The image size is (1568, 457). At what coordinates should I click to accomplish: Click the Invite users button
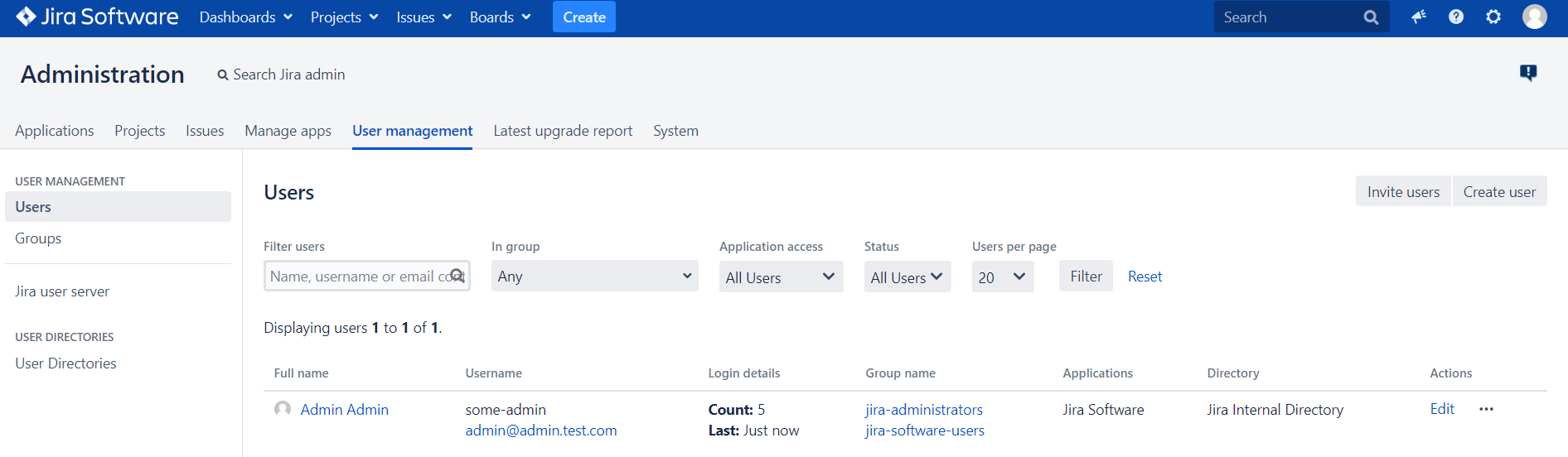click(1403, 191)
